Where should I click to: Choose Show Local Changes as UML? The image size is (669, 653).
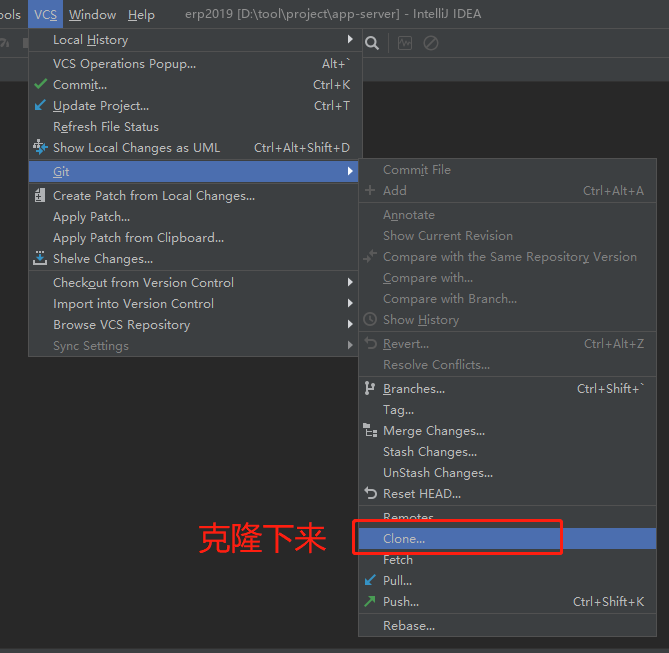[x=195, y=147]
